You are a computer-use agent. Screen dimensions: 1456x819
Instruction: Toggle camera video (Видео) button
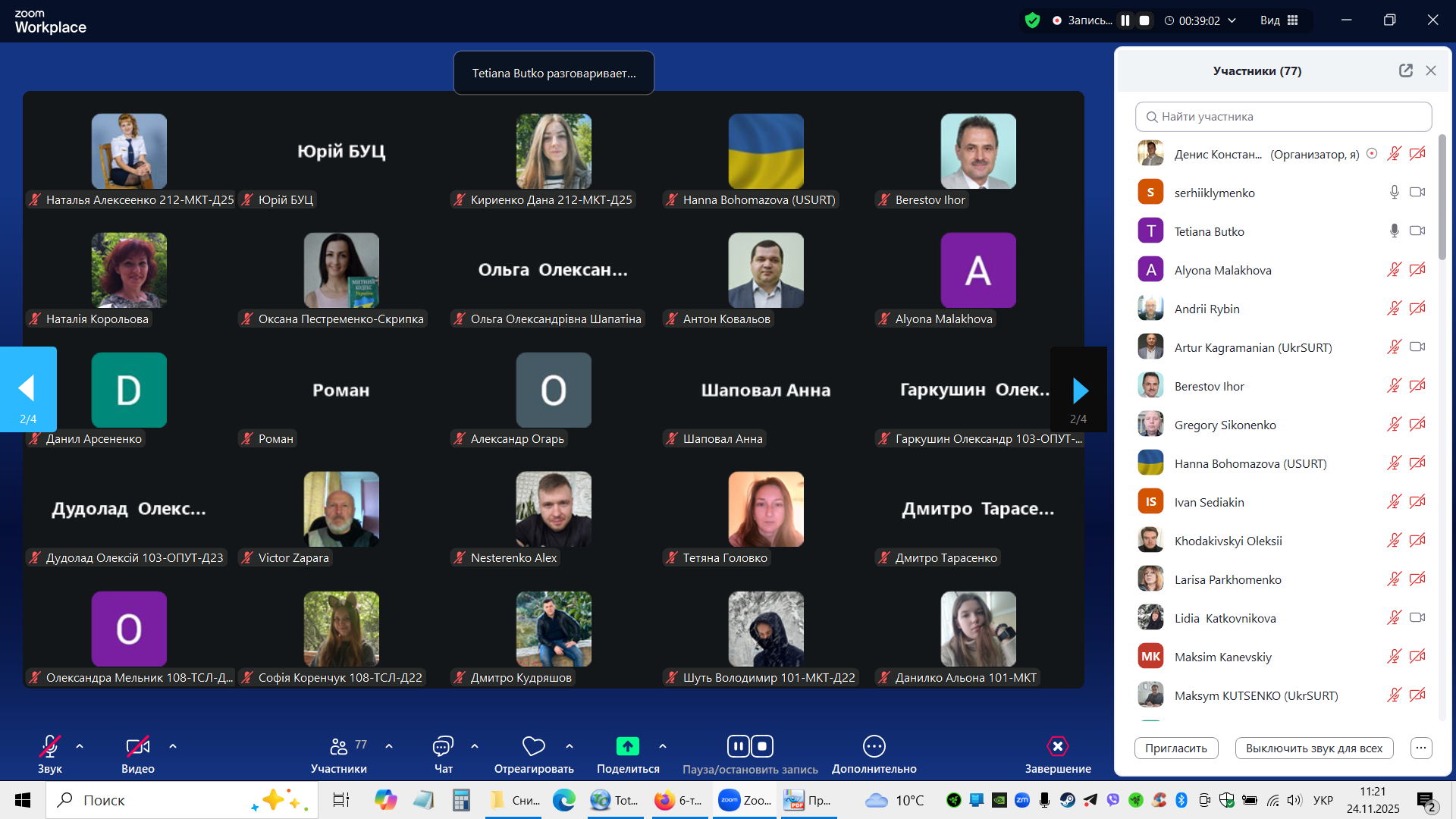137,747
